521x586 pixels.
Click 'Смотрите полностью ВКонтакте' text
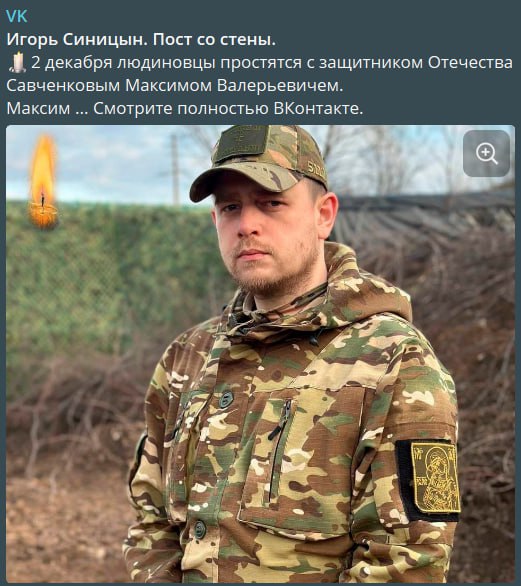pos(228,109)
